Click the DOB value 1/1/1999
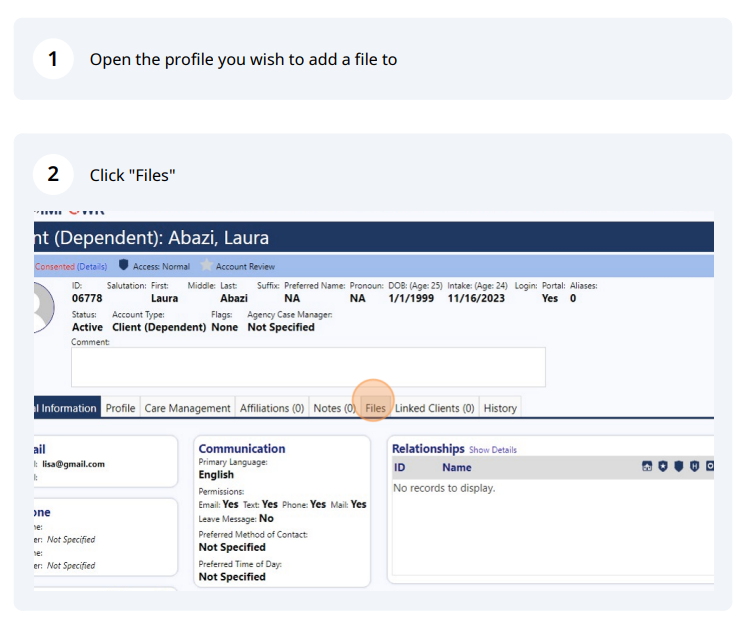 point(411,298)
